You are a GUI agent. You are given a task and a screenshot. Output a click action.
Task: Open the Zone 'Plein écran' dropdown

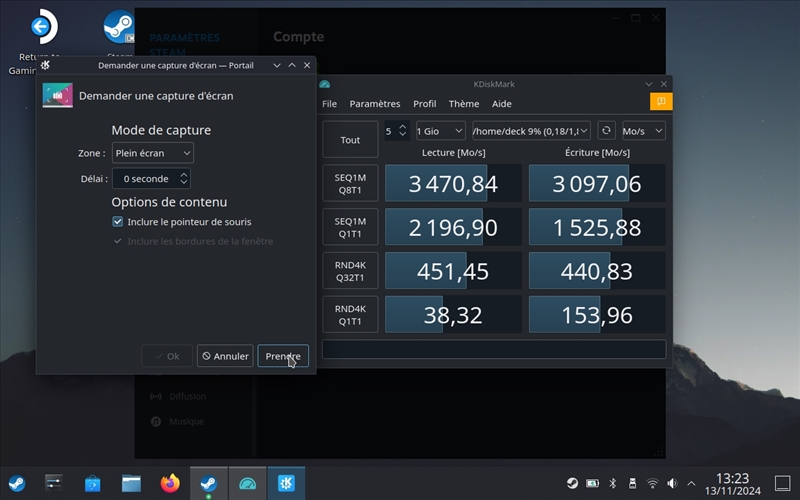(152, 153)
